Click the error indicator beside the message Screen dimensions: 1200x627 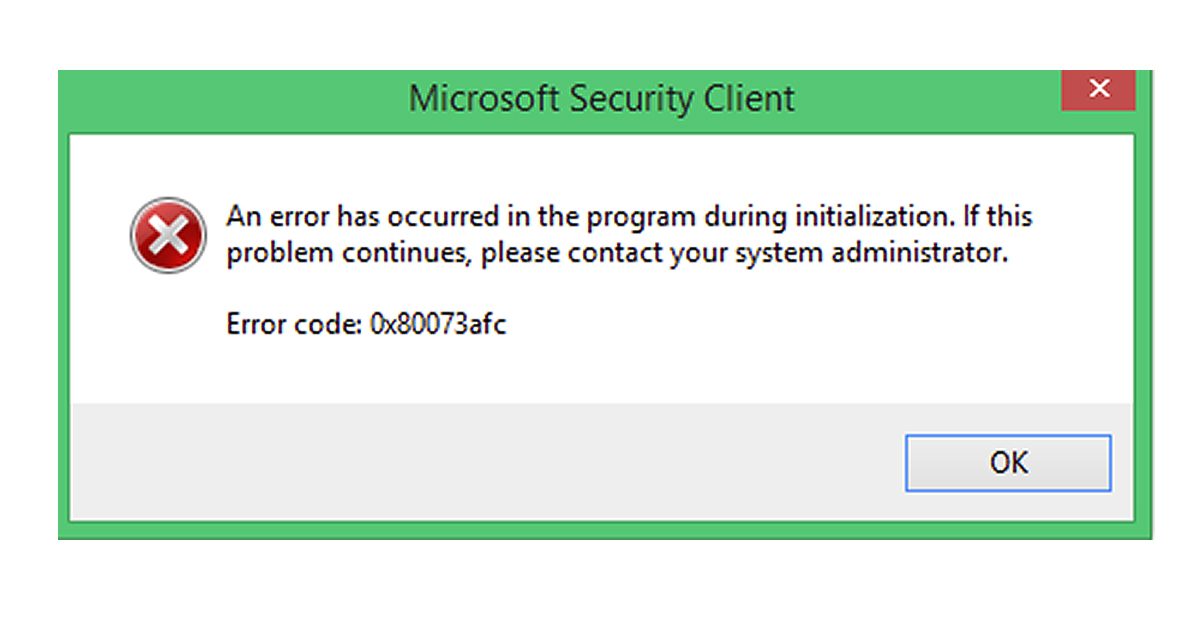click(x=167, y=233)
